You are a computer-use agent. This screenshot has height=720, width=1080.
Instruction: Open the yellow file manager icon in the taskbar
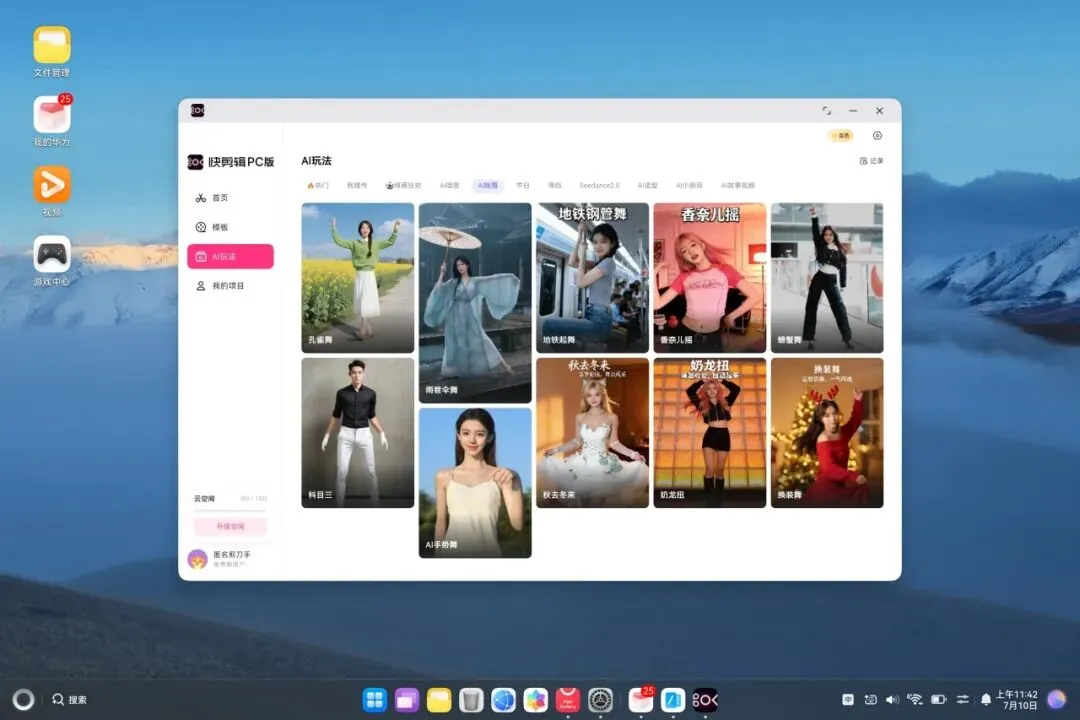coord(439,700)
